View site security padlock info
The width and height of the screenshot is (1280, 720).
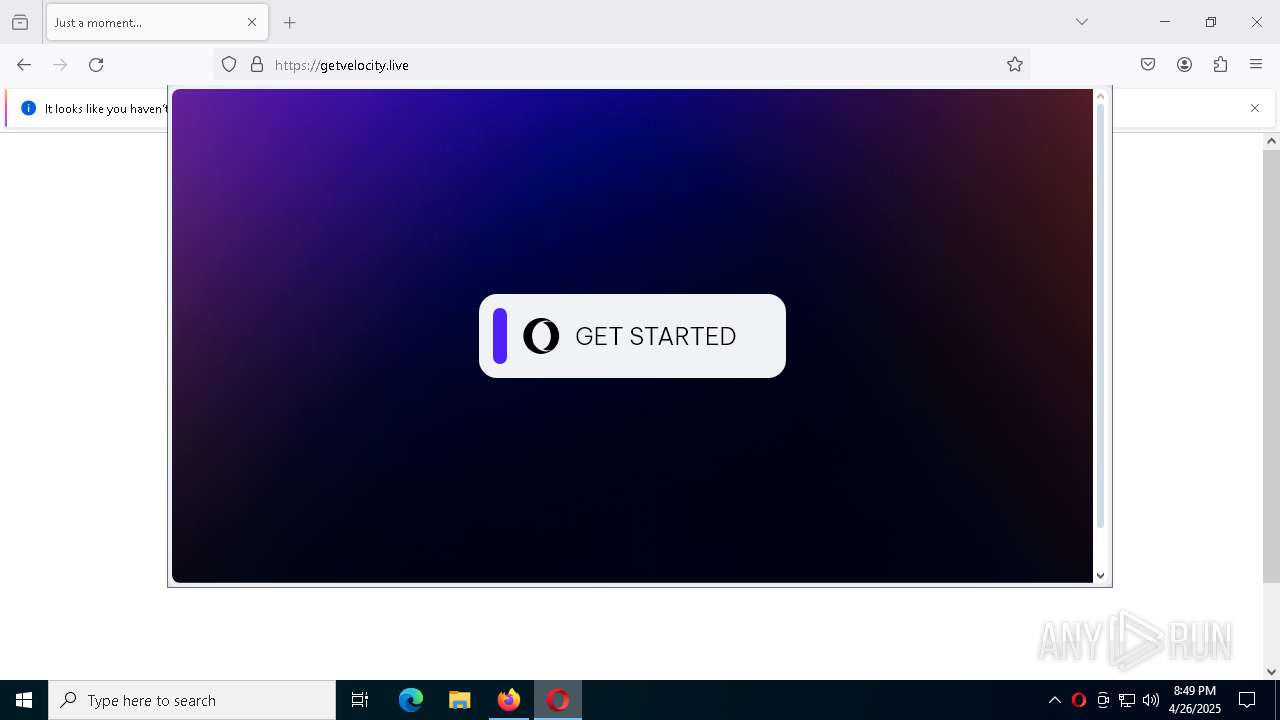257,65
